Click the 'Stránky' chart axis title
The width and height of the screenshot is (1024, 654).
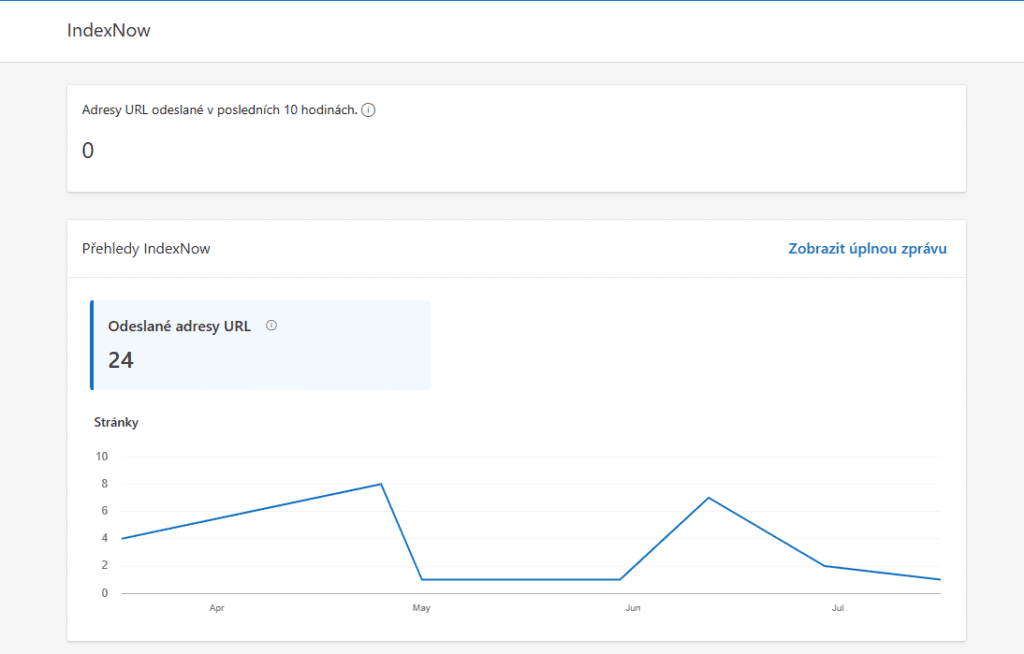(x=116, y=422)
